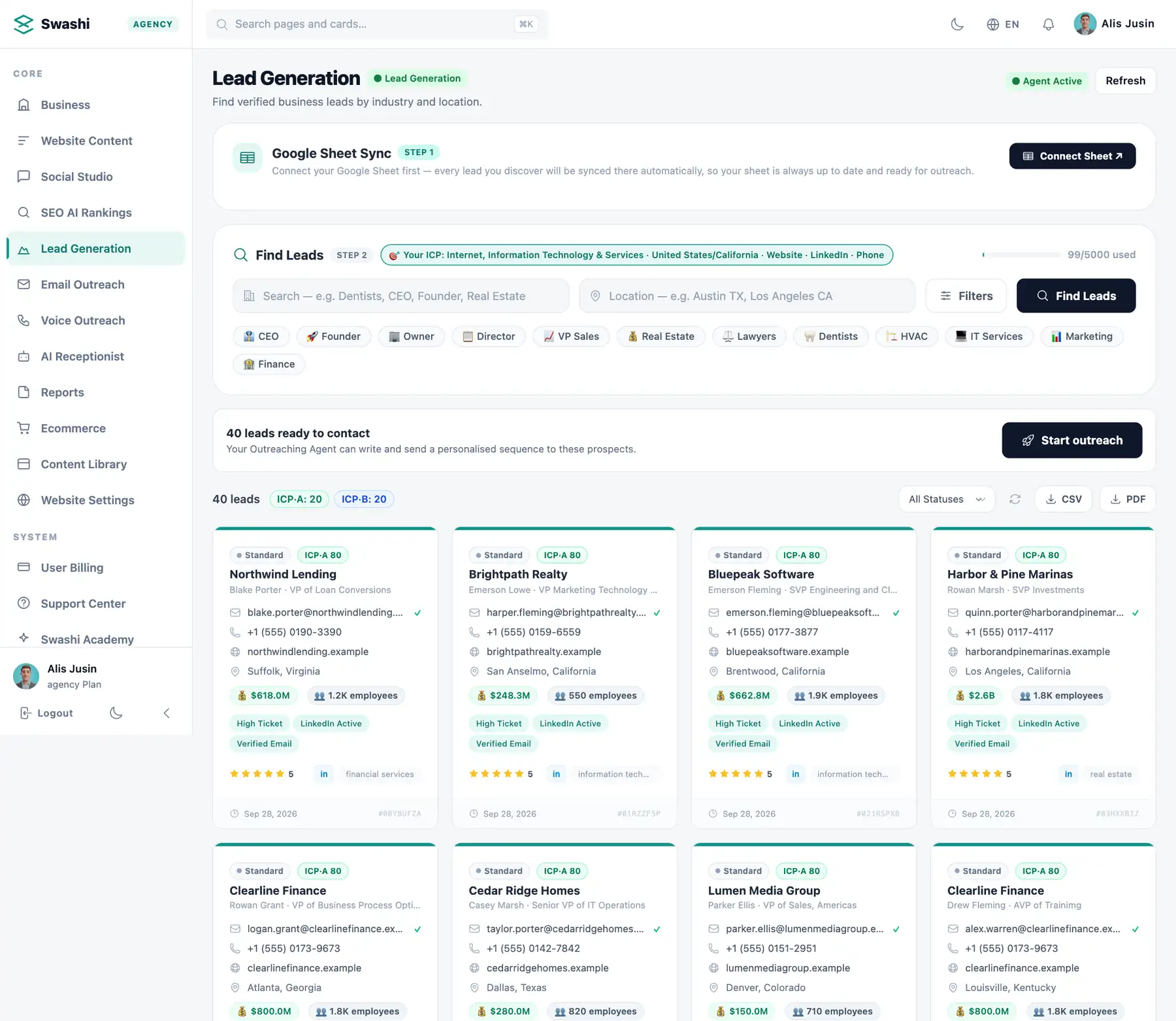Collapse the sidebar with chevron arrow
1176x1021 pixels.
pos(167,713)
